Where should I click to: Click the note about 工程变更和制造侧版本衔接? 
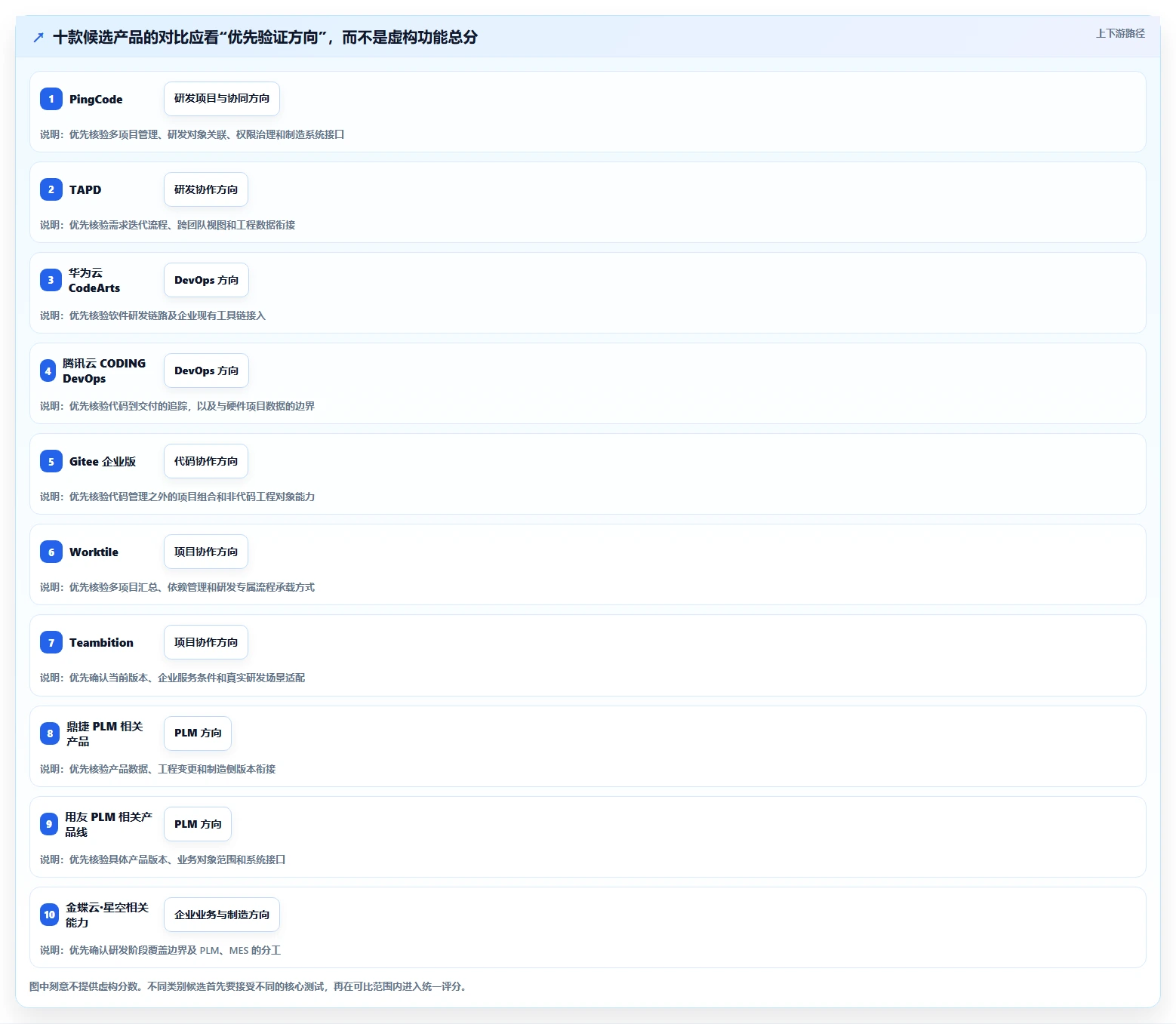[158, 769]
